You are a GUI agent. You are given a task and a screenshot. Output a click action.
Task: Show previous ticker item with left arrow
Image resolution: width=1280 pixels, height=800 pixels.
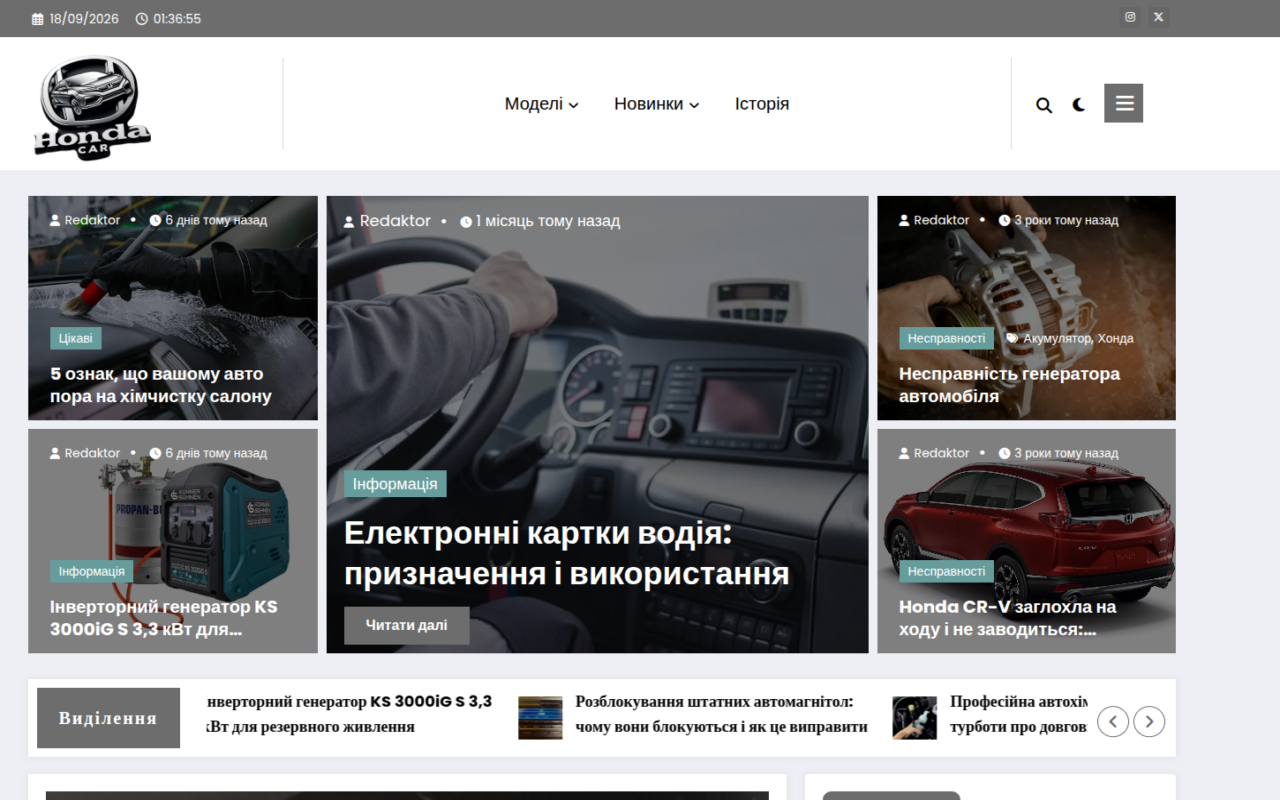click(1113, 721)
